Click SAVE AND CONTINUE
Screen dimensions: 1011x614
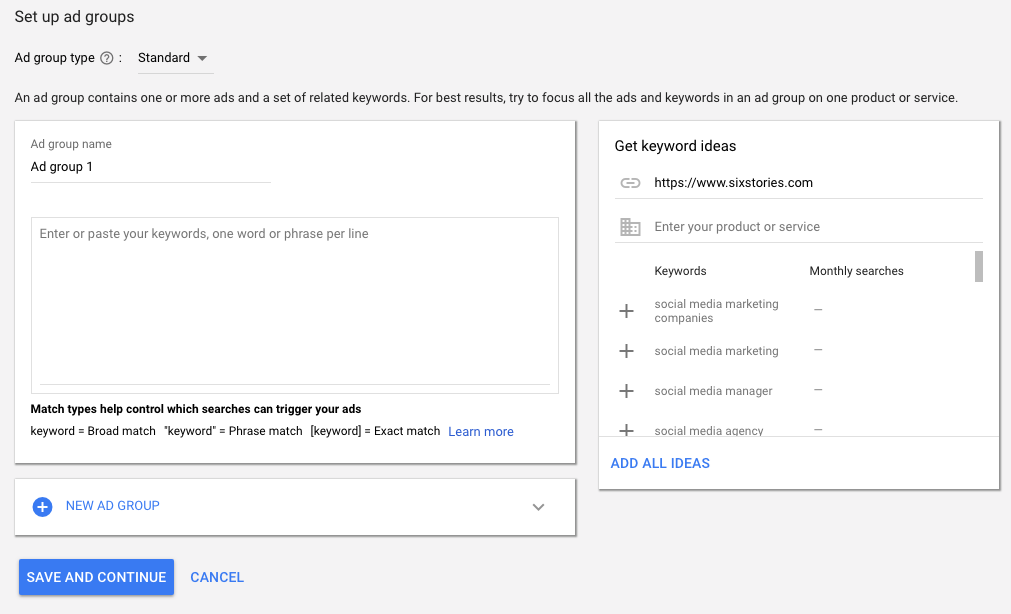95,577
